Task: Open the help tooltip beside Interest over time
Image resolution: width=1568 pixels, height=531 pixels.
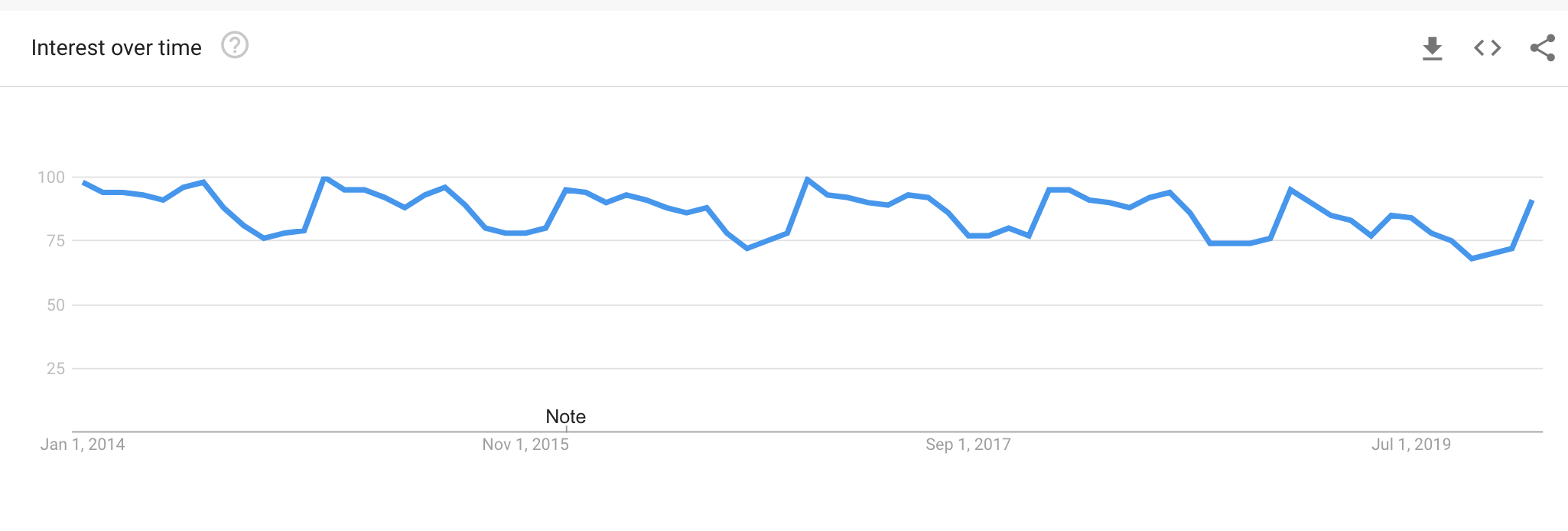Action: pyautogui.click(x=235, y=46)
